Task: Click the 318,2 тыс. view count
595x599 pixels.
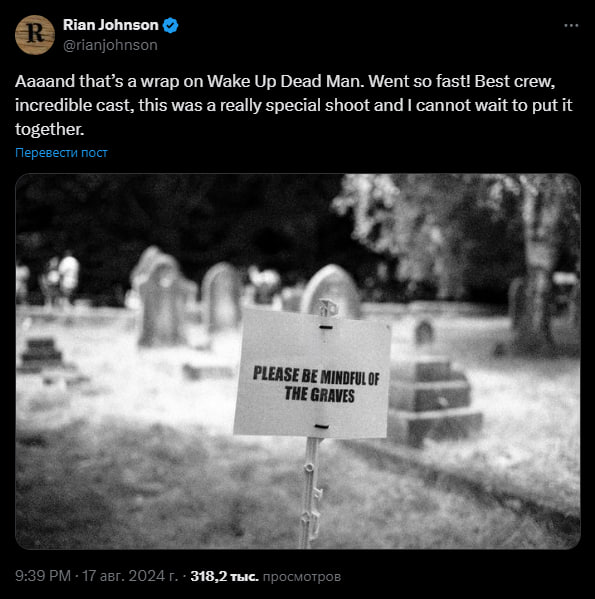Action: point(225,576)
